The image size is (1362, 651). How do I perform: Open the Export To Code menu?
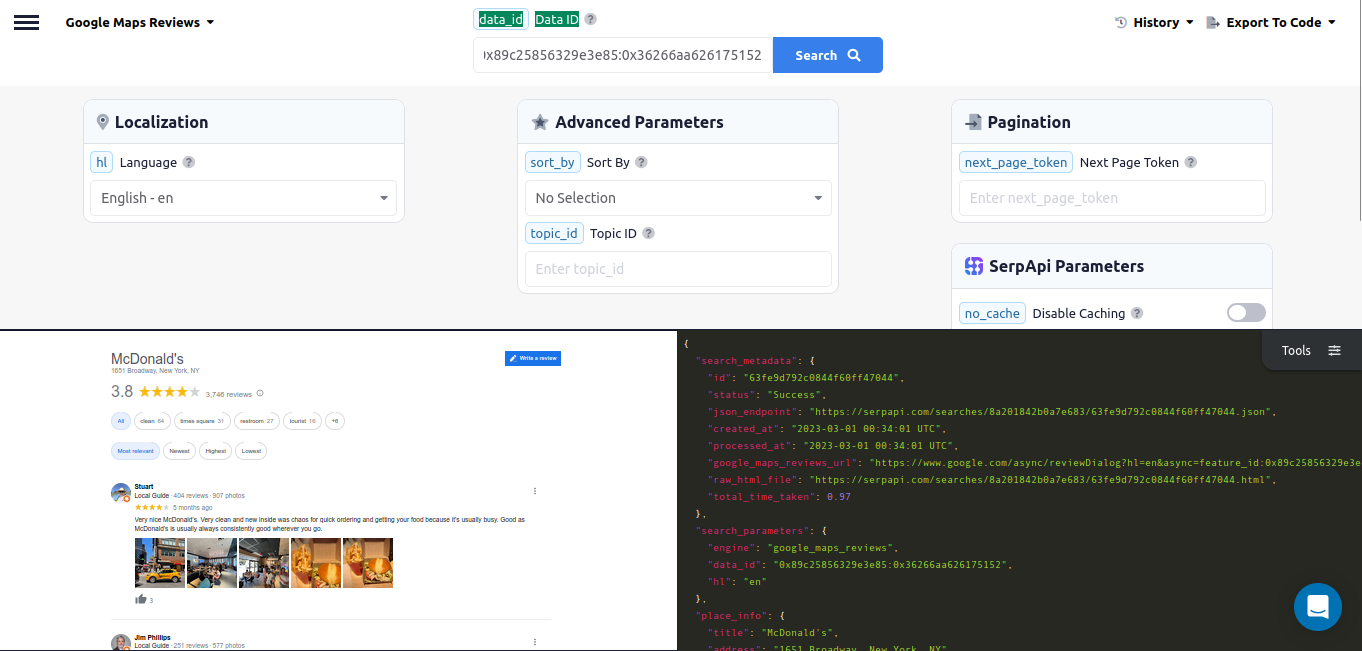pos(1271,22)
